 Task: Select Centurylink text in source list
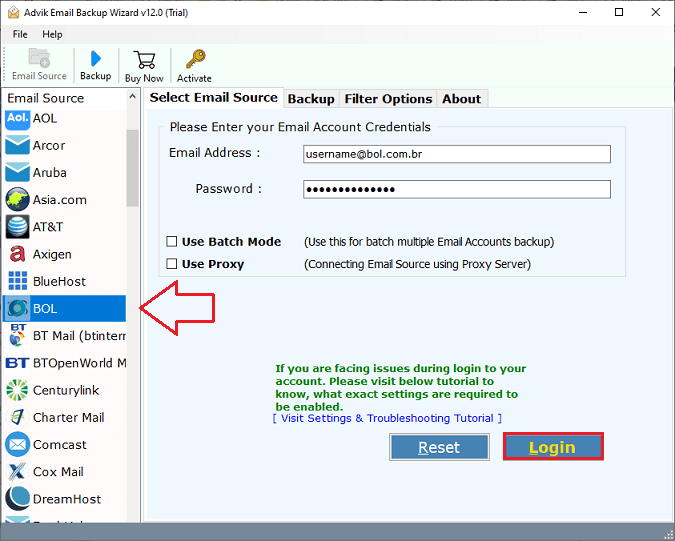pos(66,390)
